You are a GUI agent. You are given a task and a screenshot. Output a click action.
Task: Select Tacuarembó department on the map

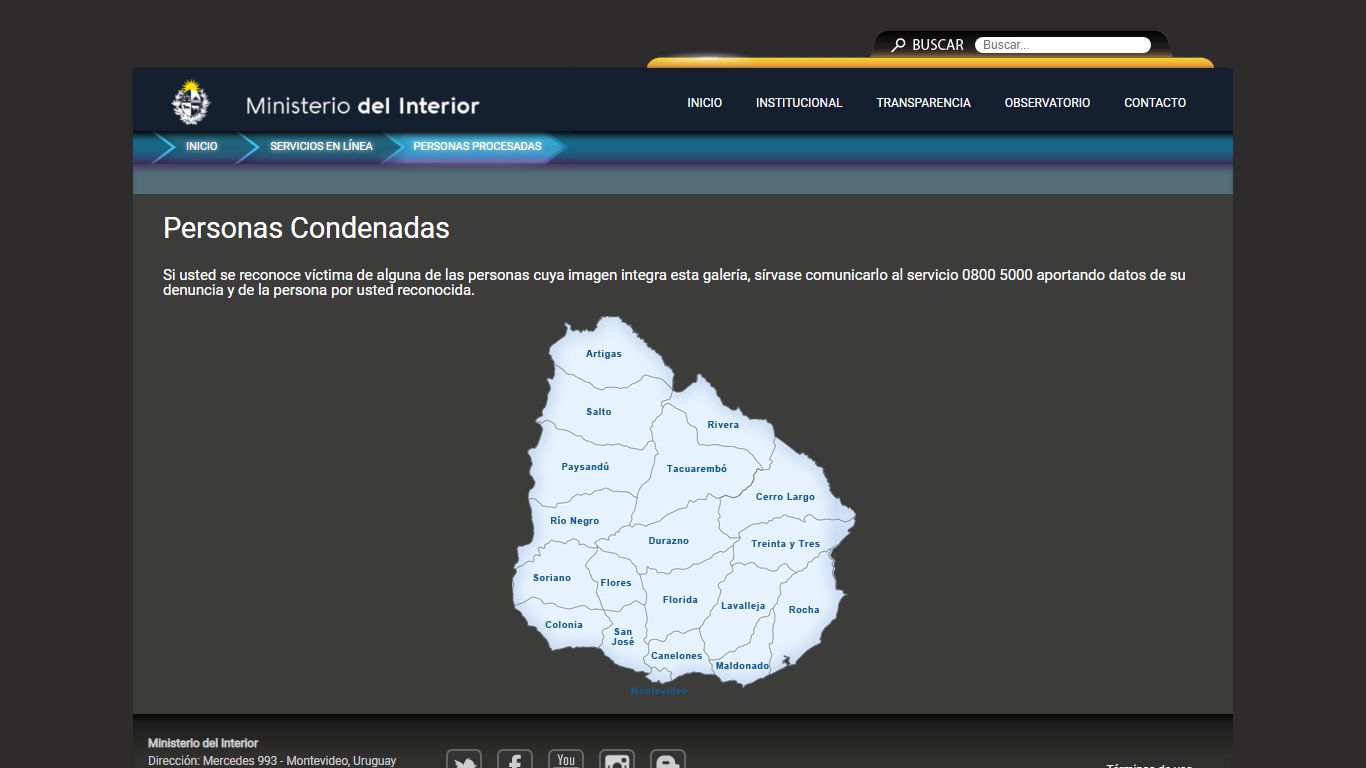click(697, 469)
